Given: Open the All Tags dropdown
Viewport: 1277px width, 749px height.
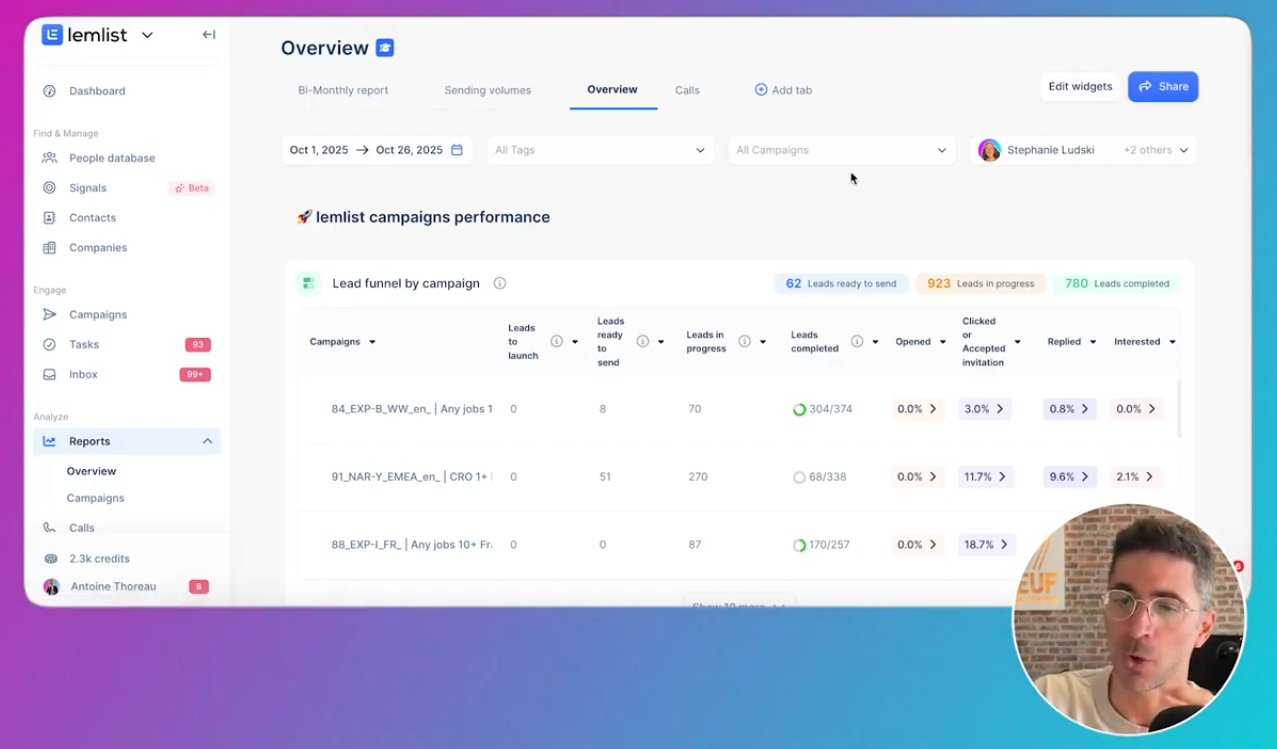Looking at the screenshot, I should pos(600,150).
